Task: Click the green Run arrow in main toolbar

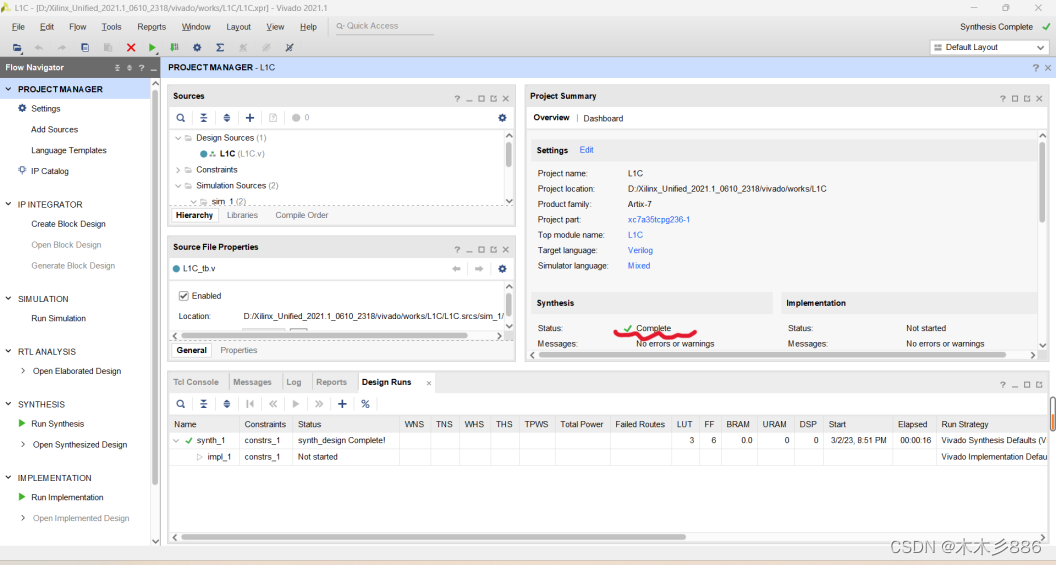Action: click(152, 47)
